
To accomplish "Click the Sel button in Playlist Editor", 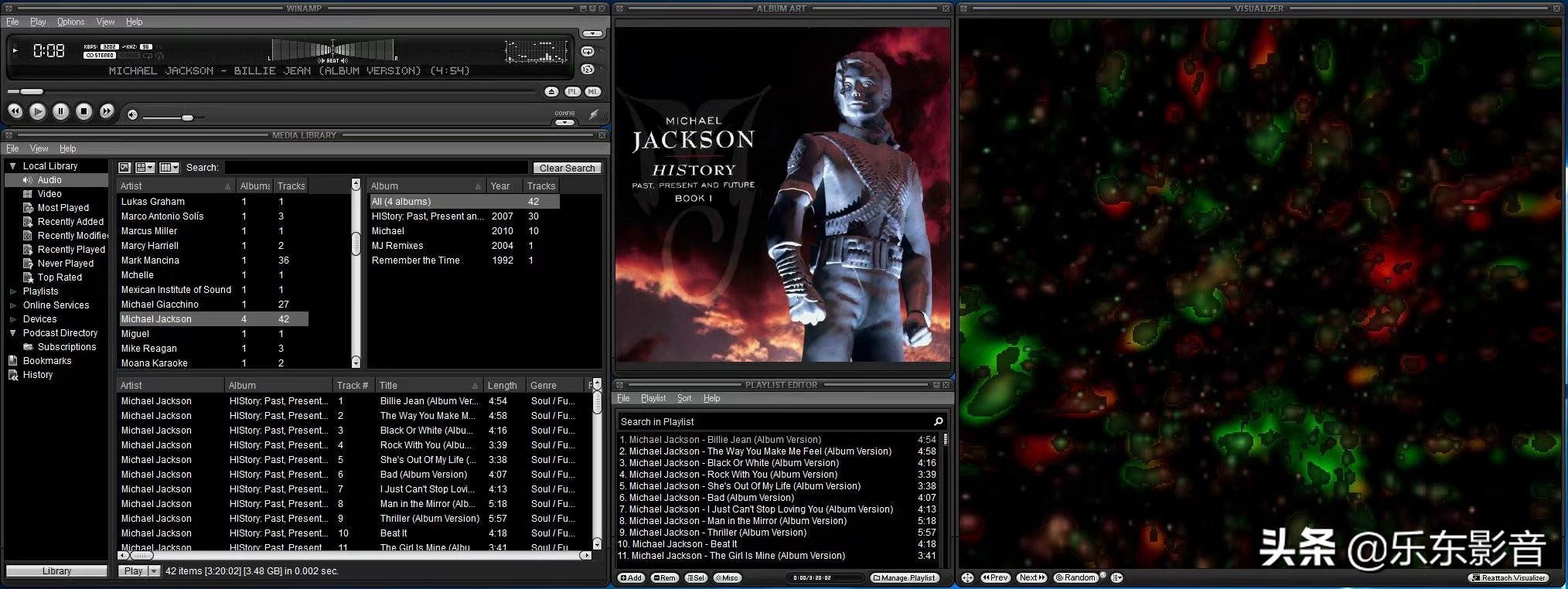I will (696, 577).
